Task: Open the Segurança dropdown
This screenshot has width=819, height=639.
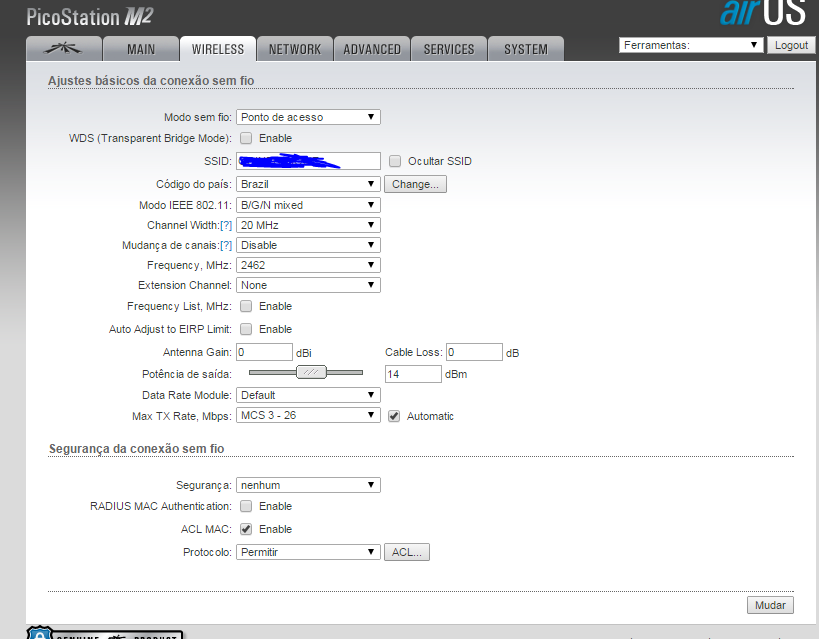Action: point(308,485)
